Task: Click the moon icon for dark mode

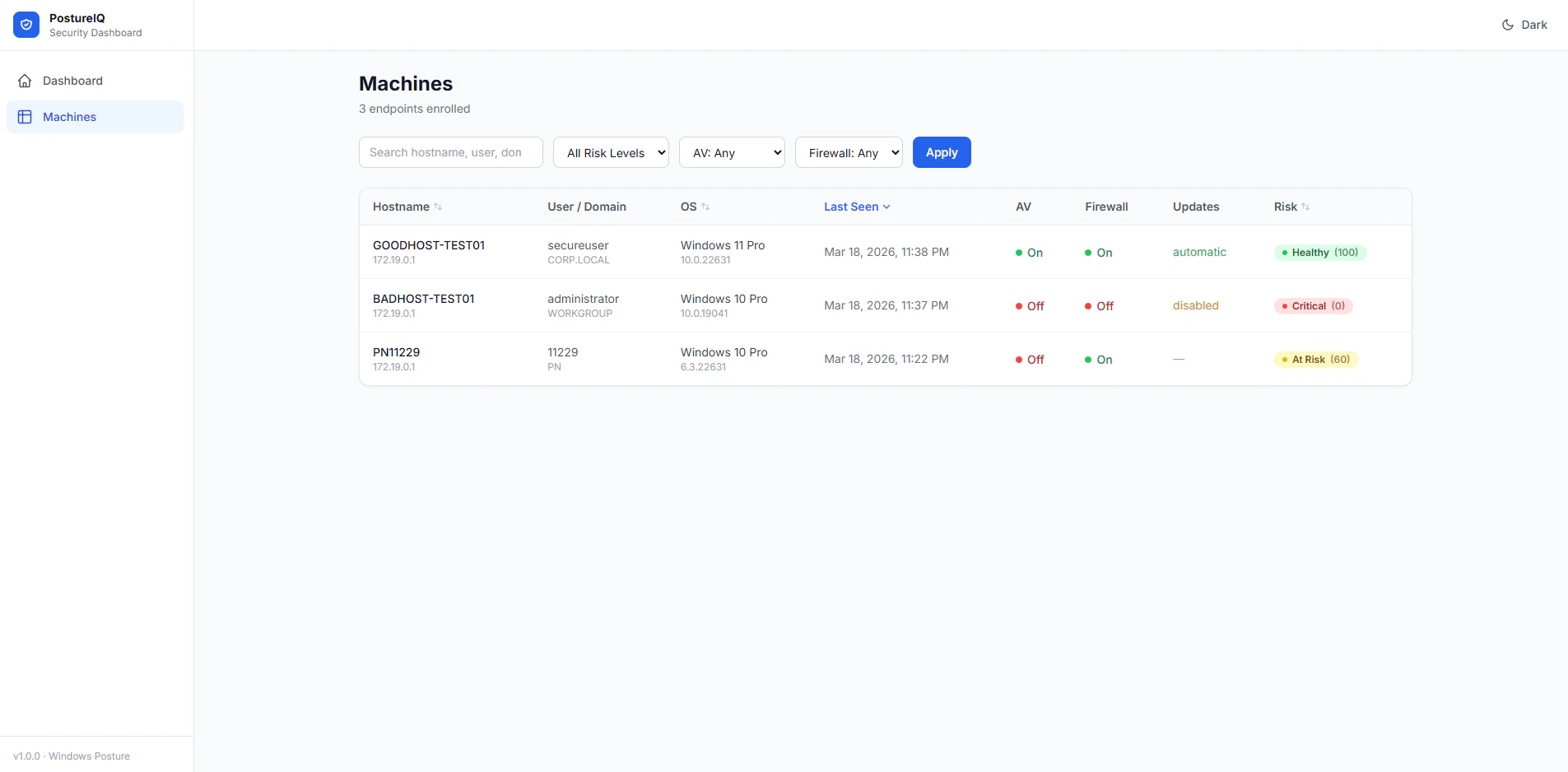Action: tap(1508, 25)
